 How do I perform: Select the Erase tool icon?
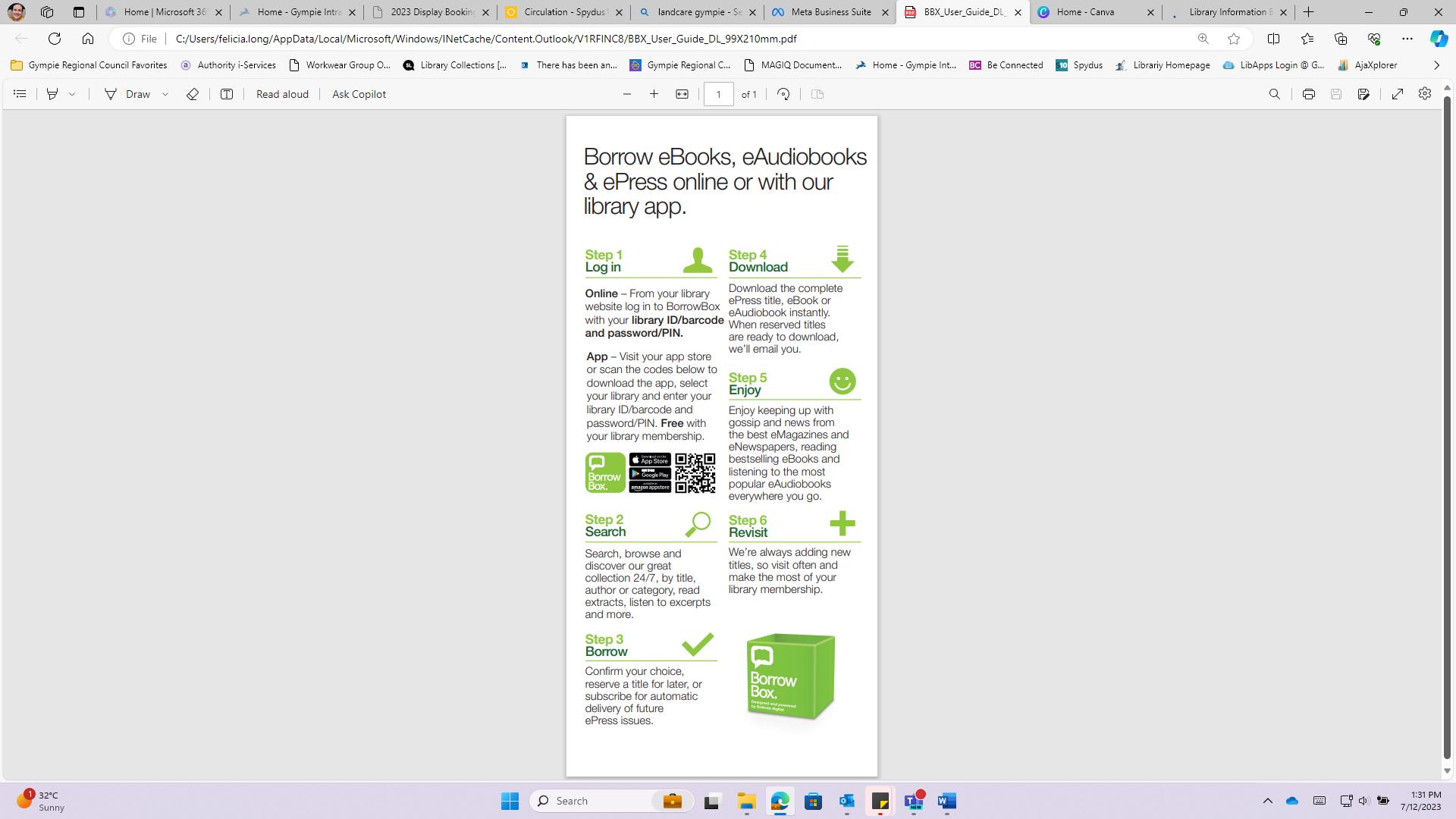(x=193, y=94)
